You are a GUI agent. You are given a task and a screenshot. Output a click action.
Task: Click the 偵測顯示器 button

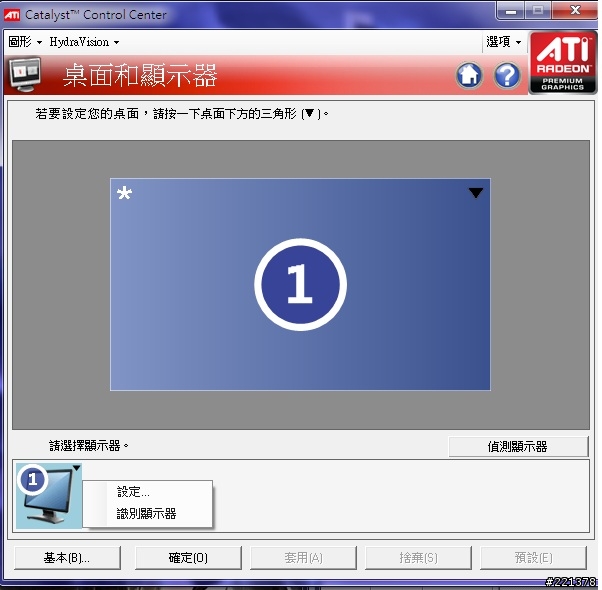(x=518, y=446)
